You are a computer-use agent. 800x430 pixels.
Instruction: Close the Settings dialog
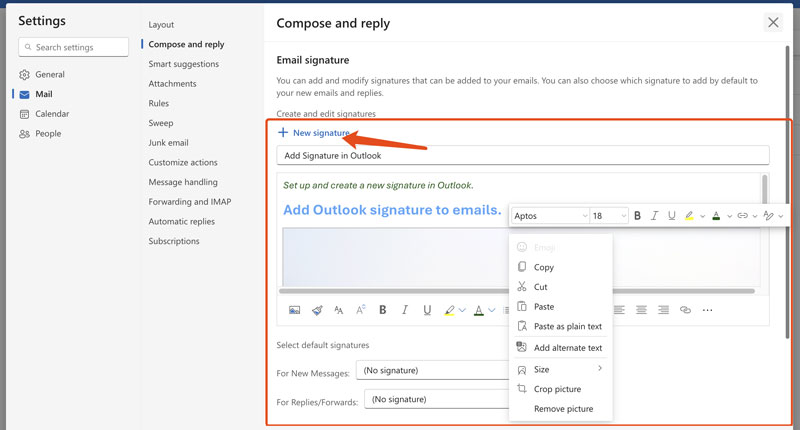(x=773, y=22)
